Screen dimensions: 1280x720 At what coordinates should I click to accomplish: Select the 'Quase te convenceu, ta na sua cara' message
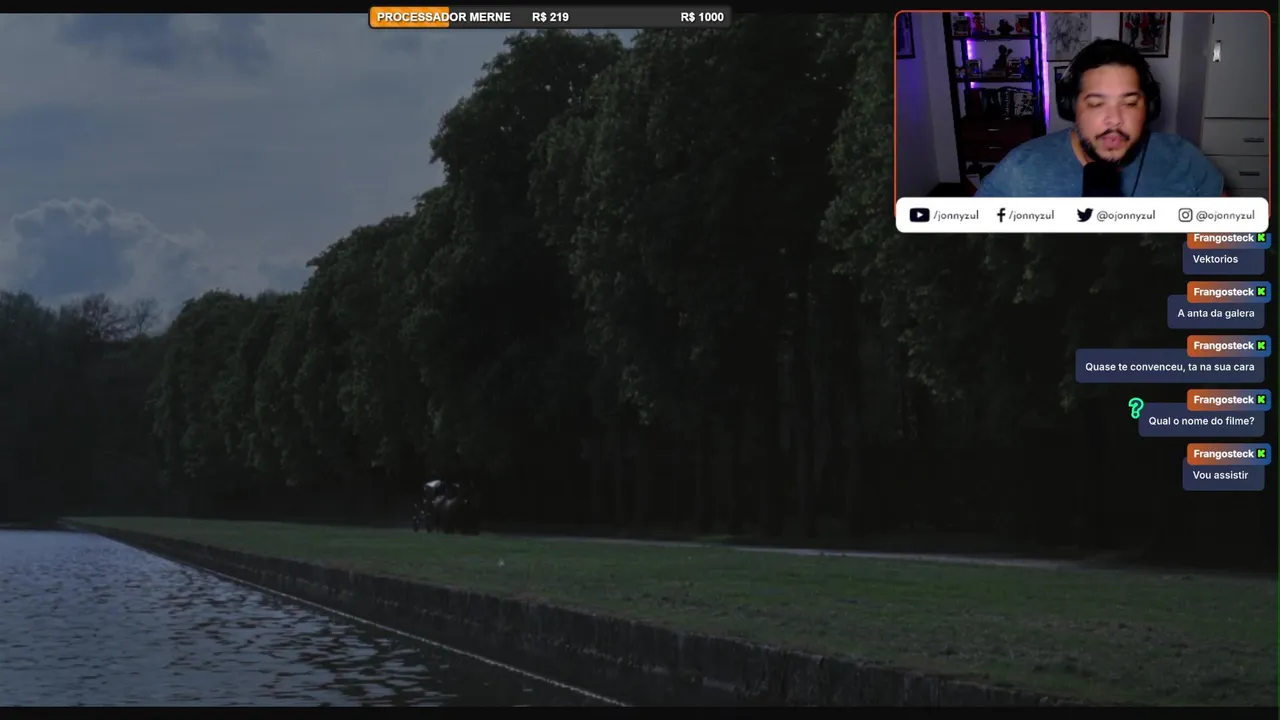(1170, 367)
